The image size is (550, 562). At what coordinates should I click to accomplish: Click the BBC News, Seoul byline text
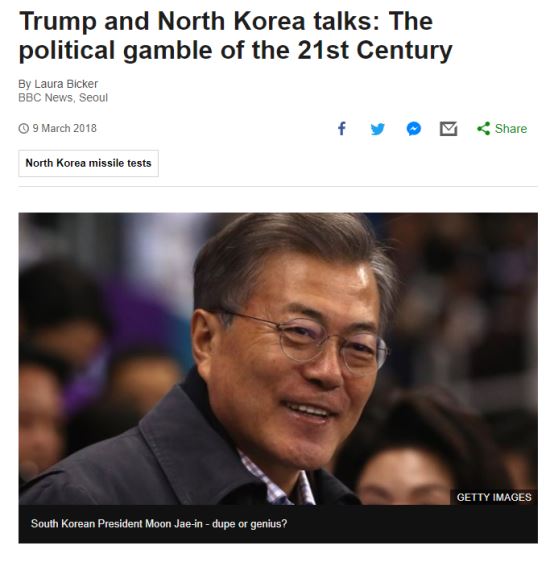click(x=63, y=97)
